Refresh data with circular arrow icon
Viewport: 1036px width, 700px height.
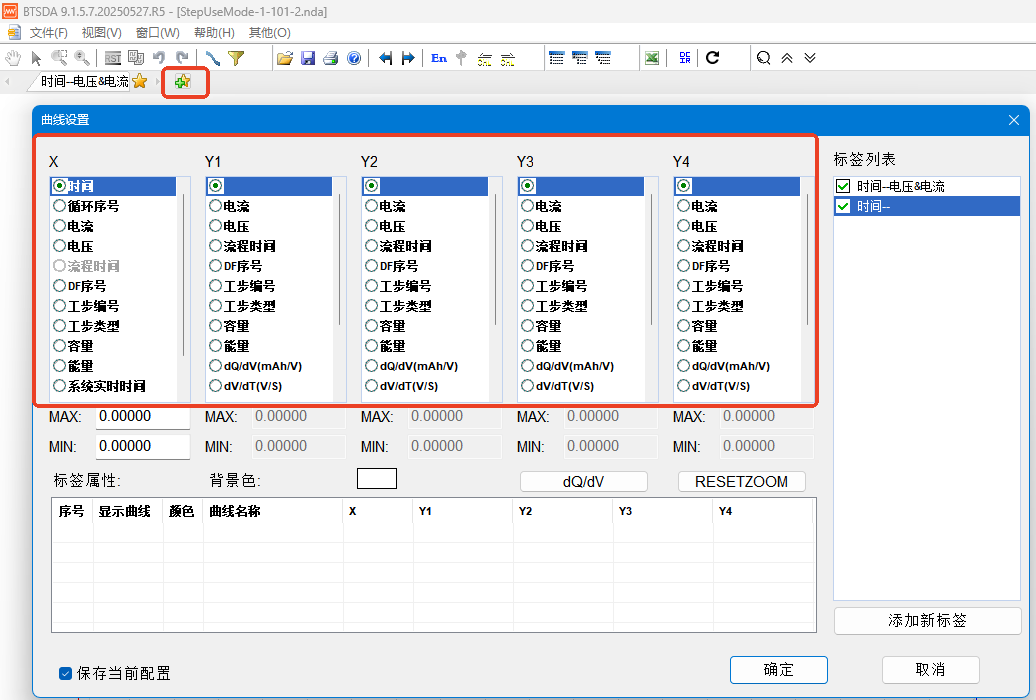pyautogui.click(x=712, y=58)
